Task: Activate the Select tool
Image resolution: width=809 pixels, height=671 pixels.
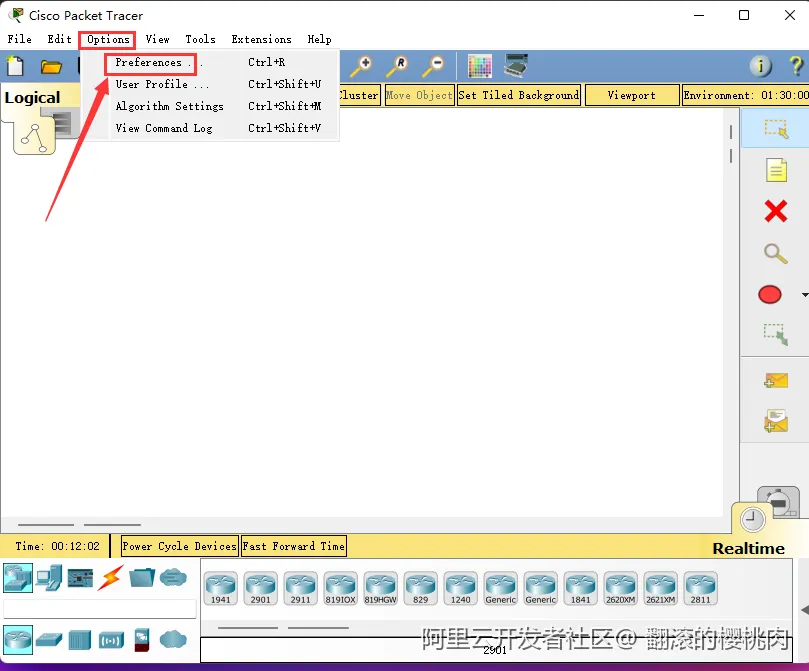Action: 776,129
